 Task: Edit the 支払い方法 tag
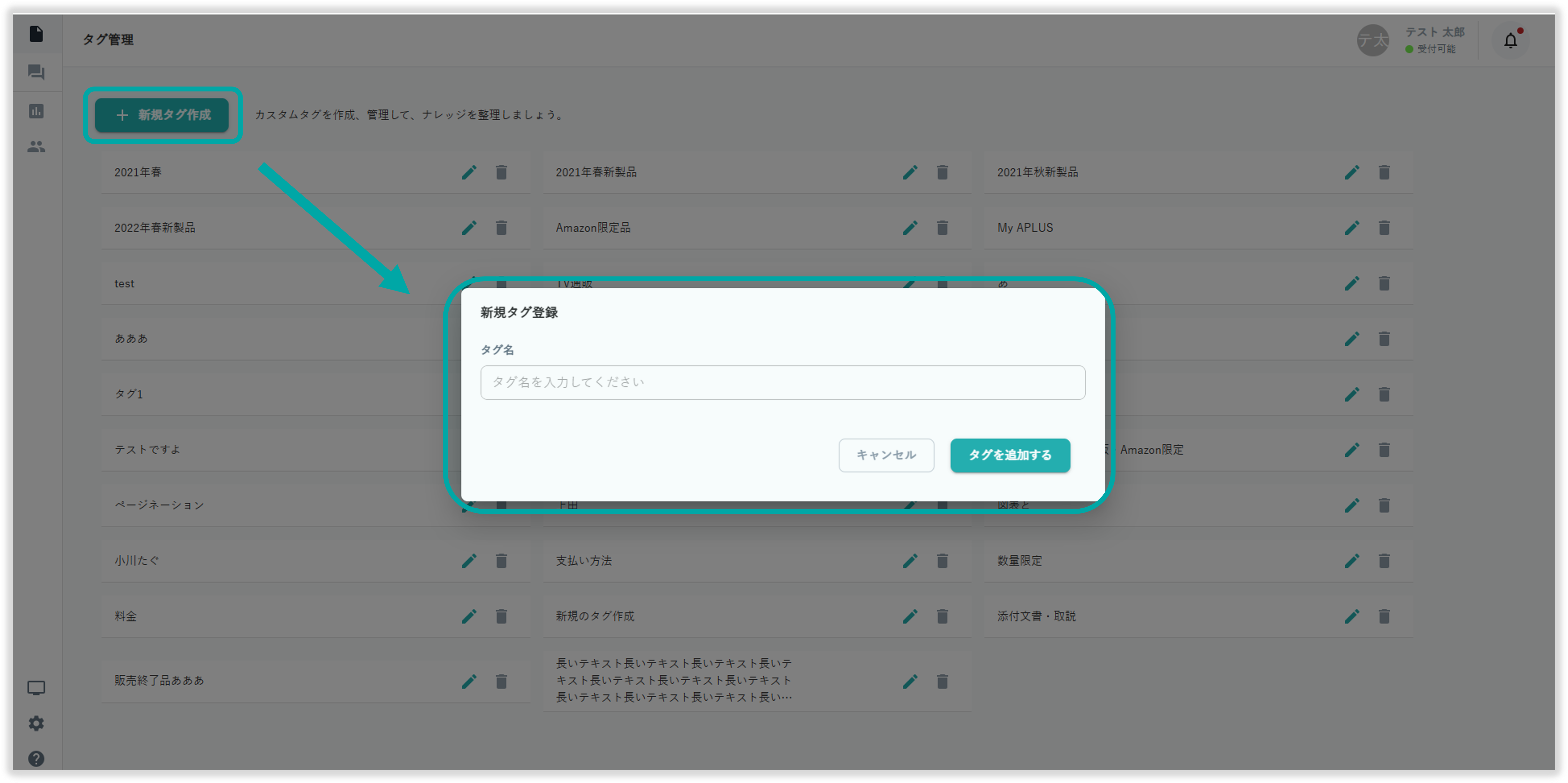point(910,561)
